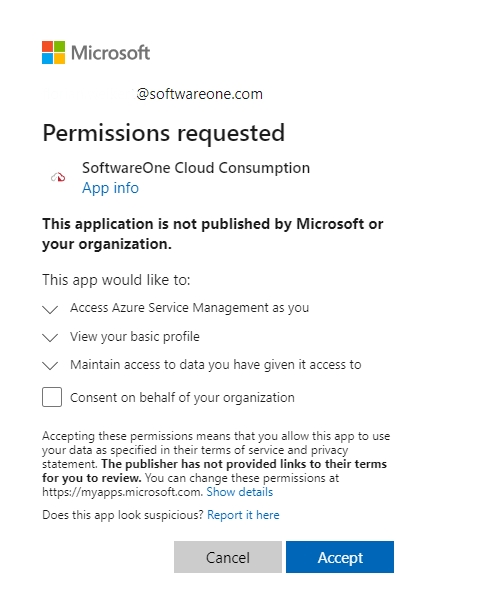Click the Microsoft wordmark text
Viewport: 502px width, 614px height.
pyautogui.click(x=110, y=53)
